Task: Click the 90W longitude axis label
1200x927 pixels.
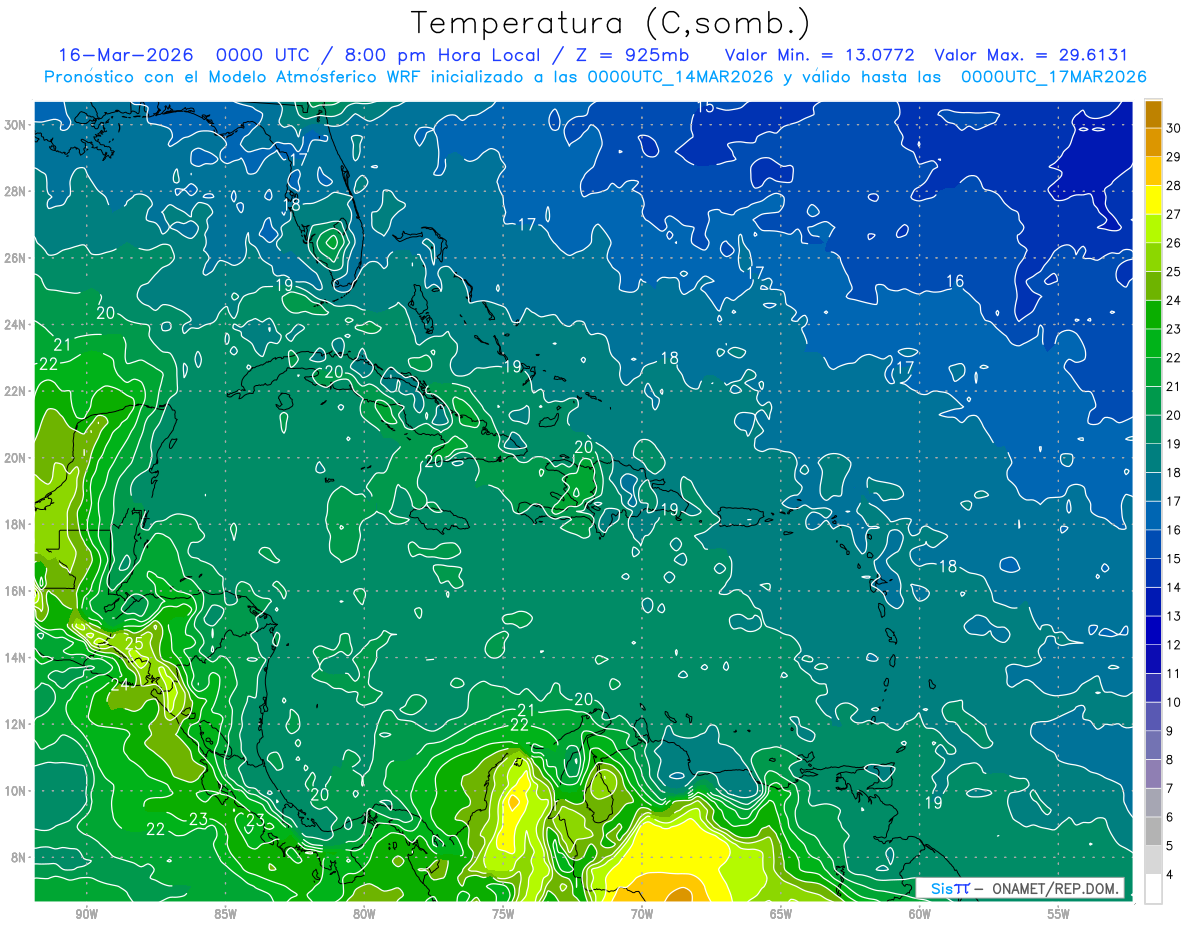Action: pos(86,914)
